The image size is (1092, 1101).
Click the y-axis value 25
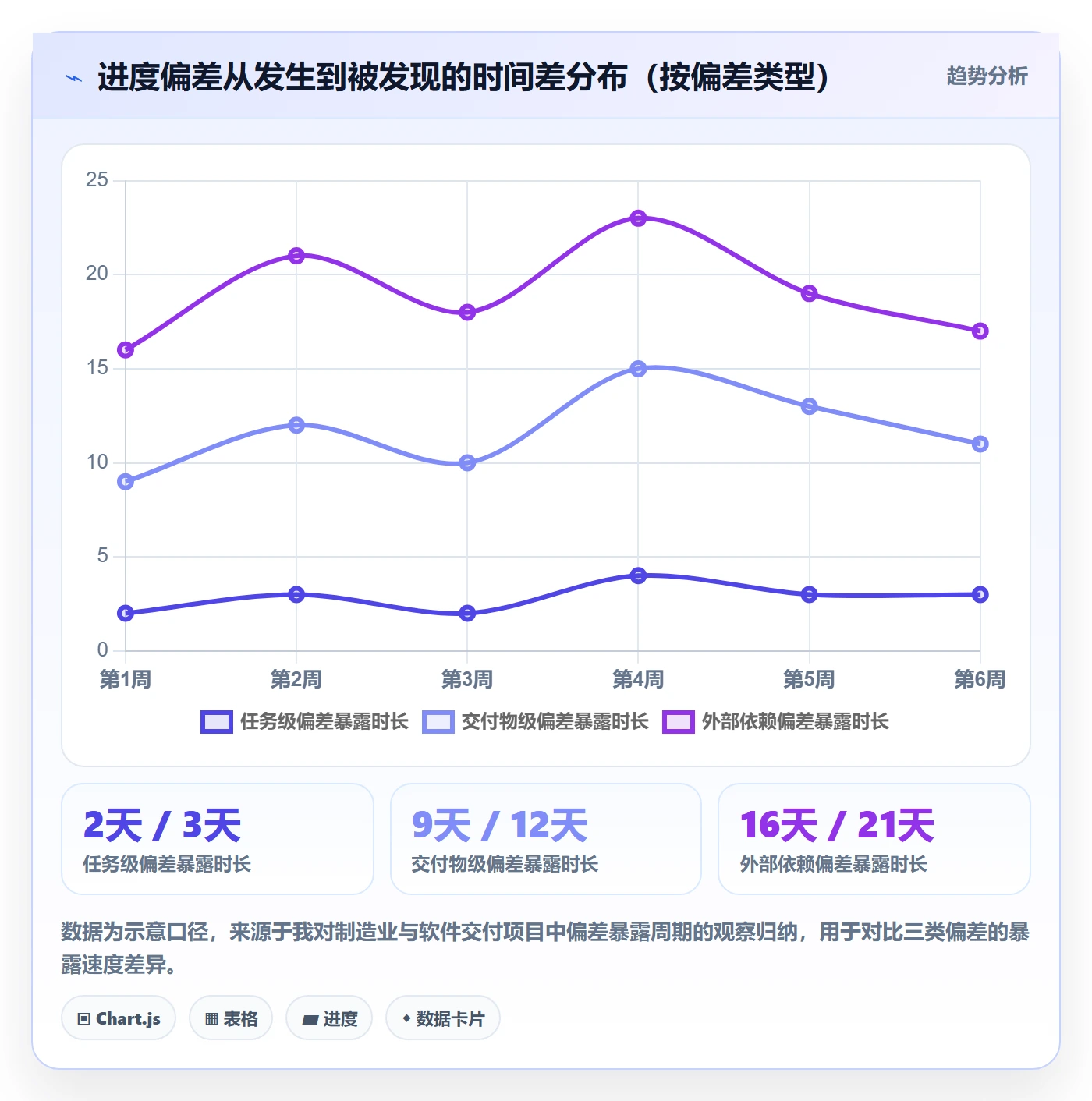click(x=97, y=180)
